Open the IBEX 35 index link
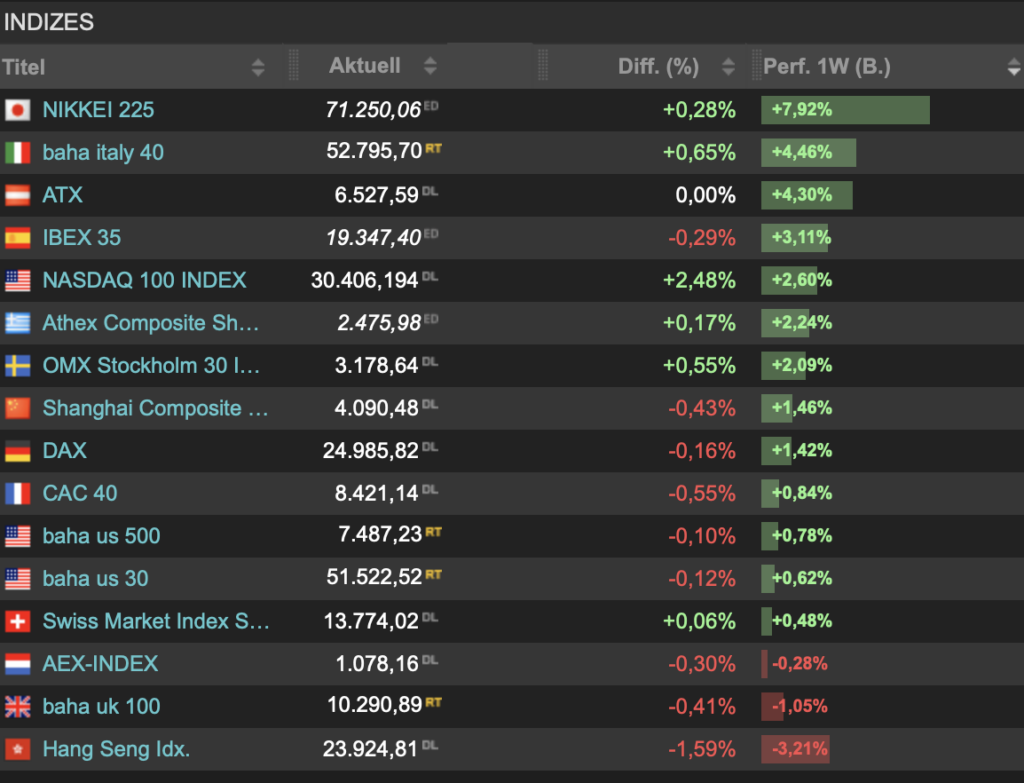1024x783 pixels. coord(82,238)
